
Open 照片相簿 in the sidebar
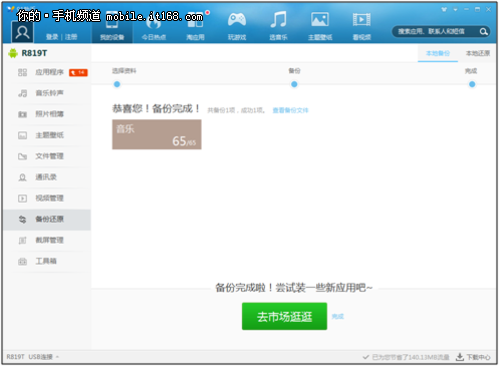click(47, 114)
